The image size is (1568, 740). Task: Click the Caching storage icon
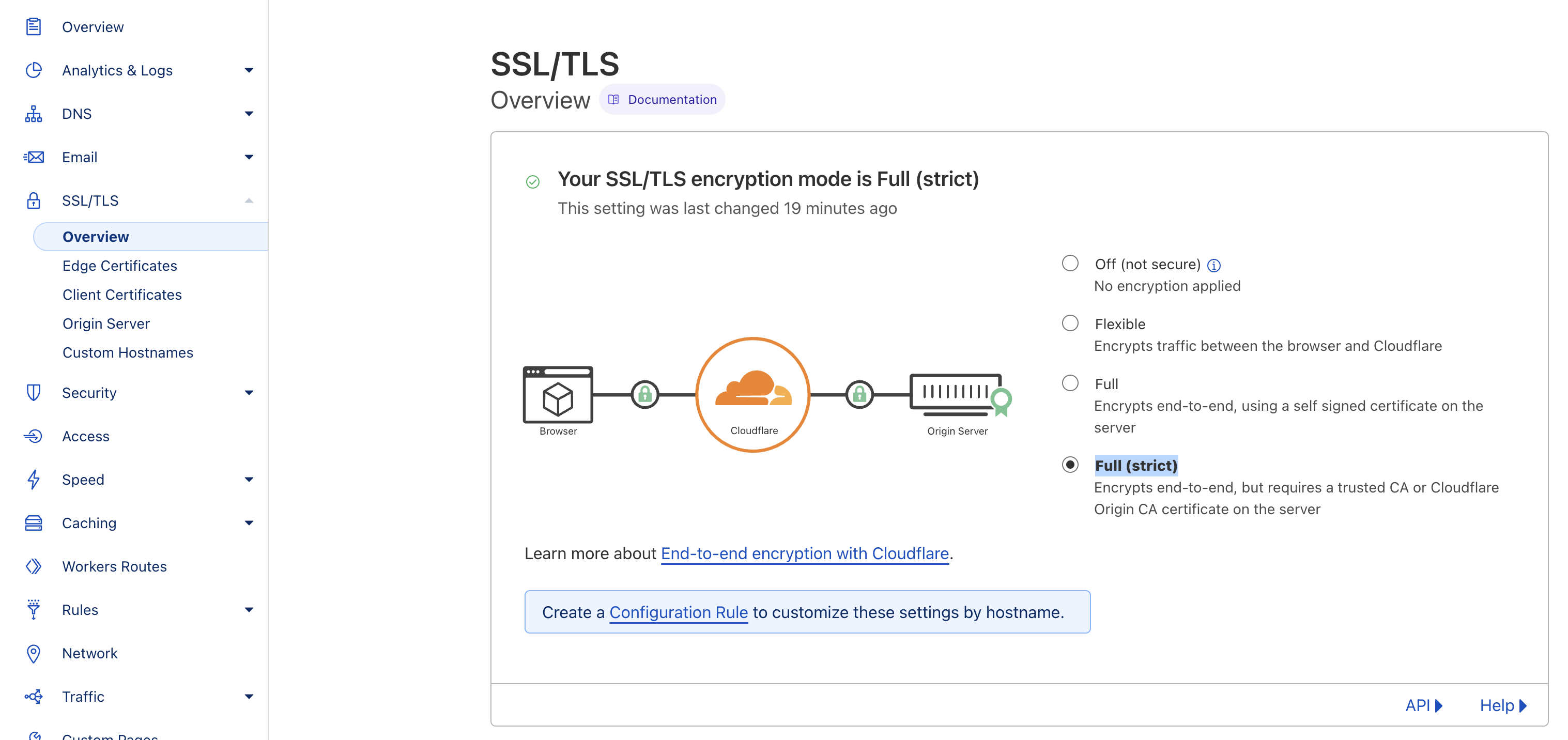34,523
